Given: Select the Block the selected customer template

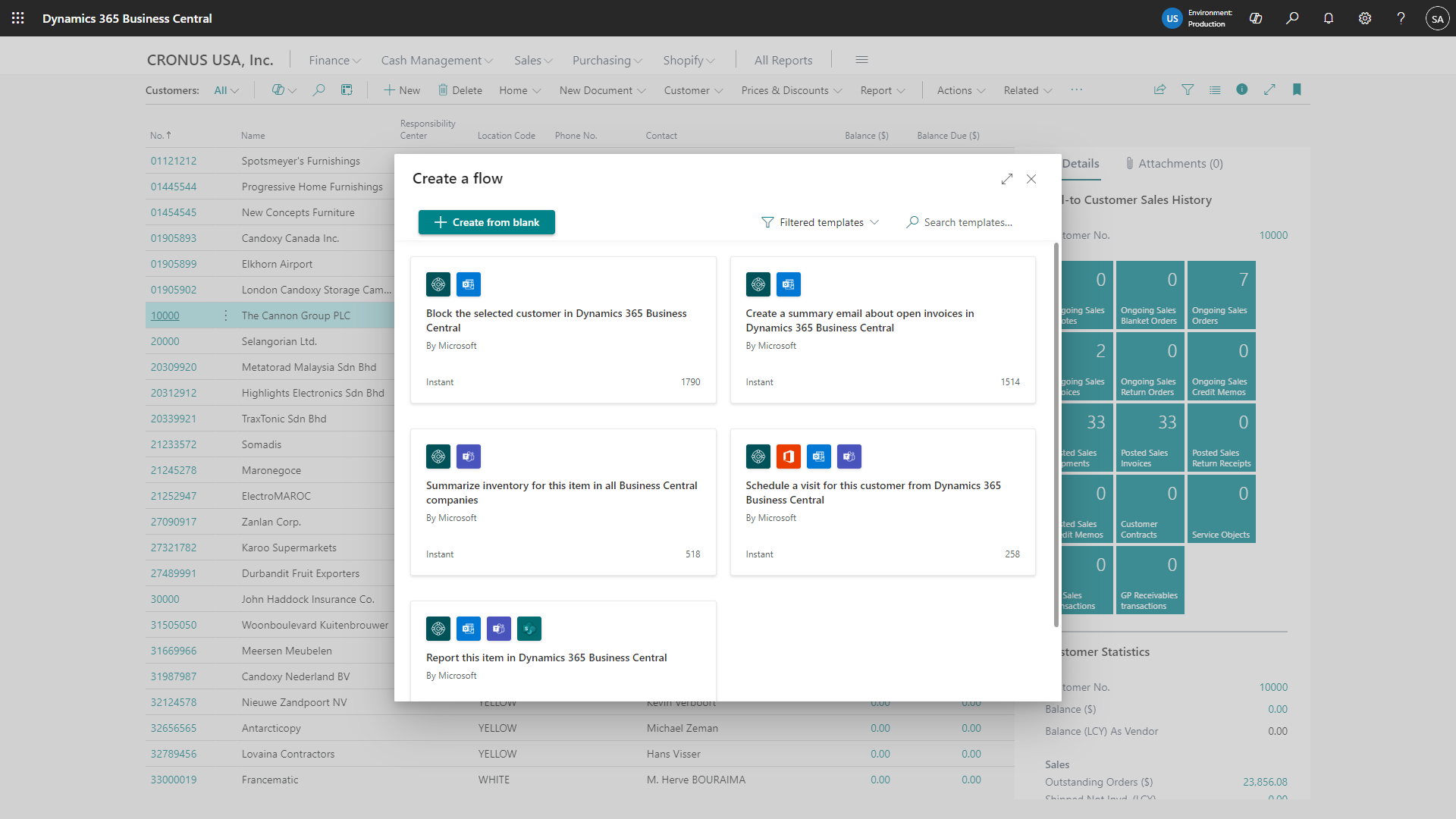Looking at the screenshot, I should [x=563, y=330].
